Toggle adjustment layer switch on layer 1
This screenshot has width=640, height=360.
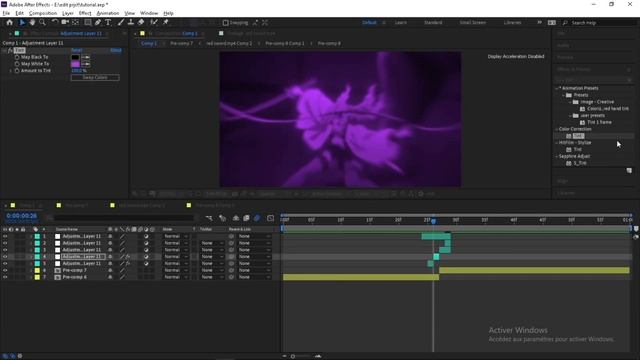(x=146, y=236)
